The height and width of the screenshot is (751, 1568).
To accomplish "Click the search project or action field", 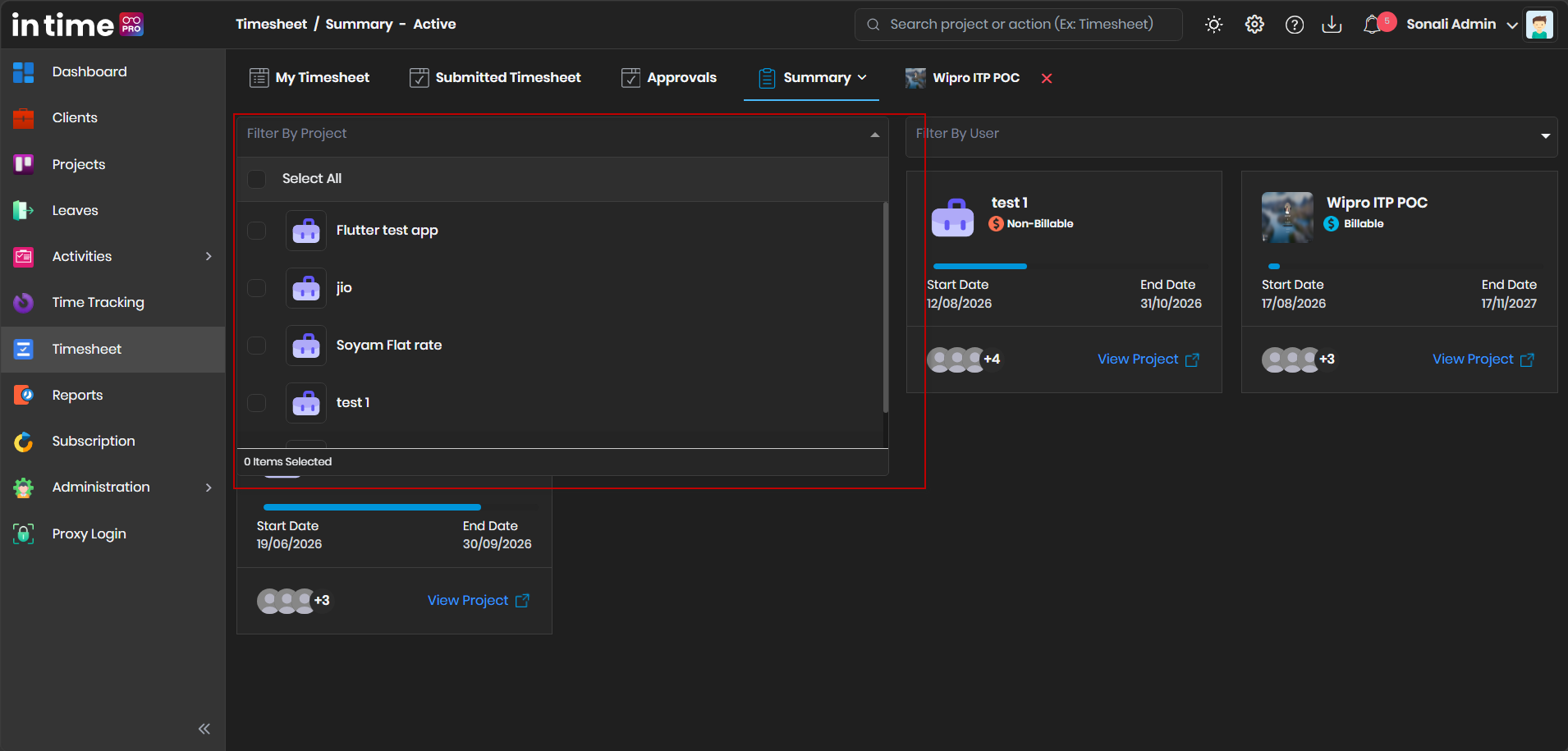I will [1019, 25].
